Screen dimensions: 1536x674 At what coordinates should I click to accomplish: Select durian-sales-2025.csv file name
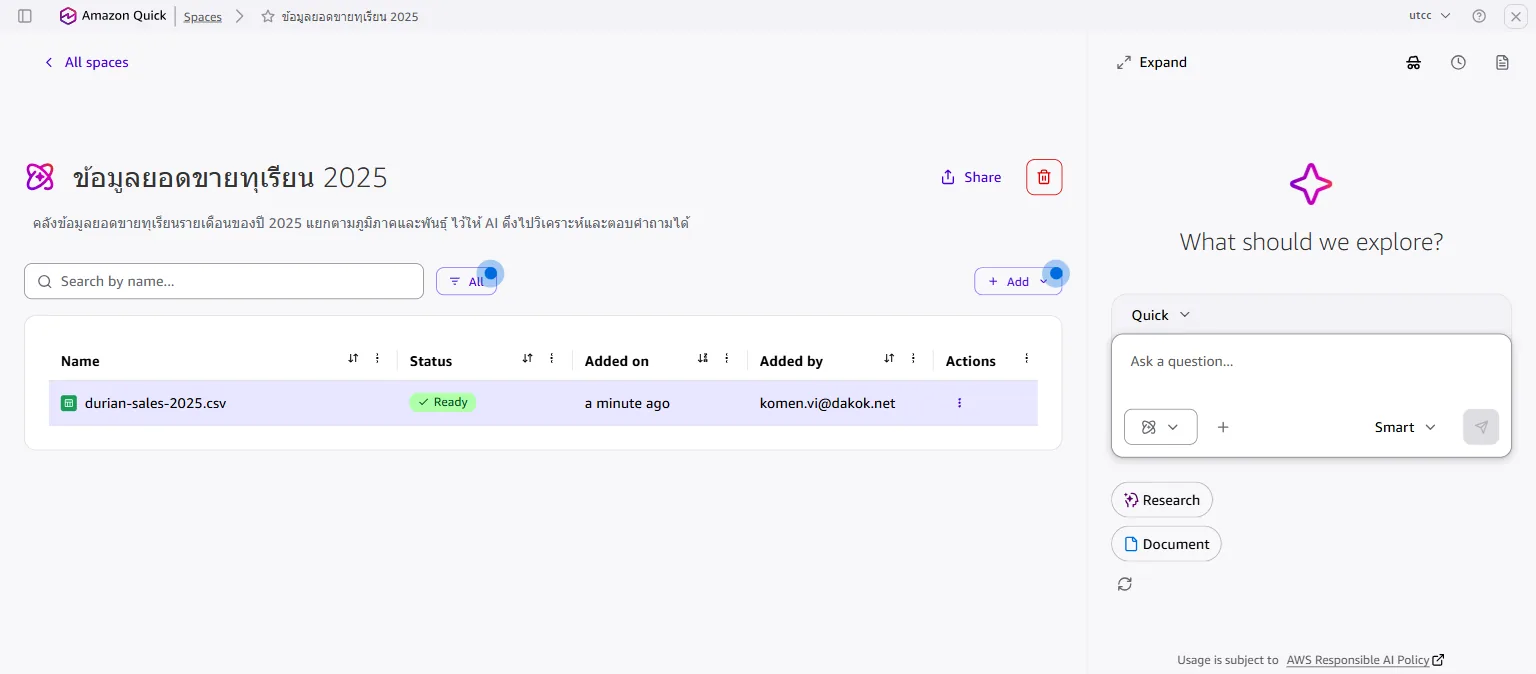pos(155,403)
